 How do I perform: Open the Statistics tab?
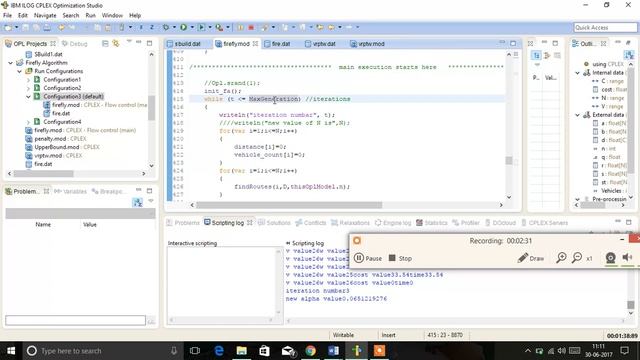(432, 223)
